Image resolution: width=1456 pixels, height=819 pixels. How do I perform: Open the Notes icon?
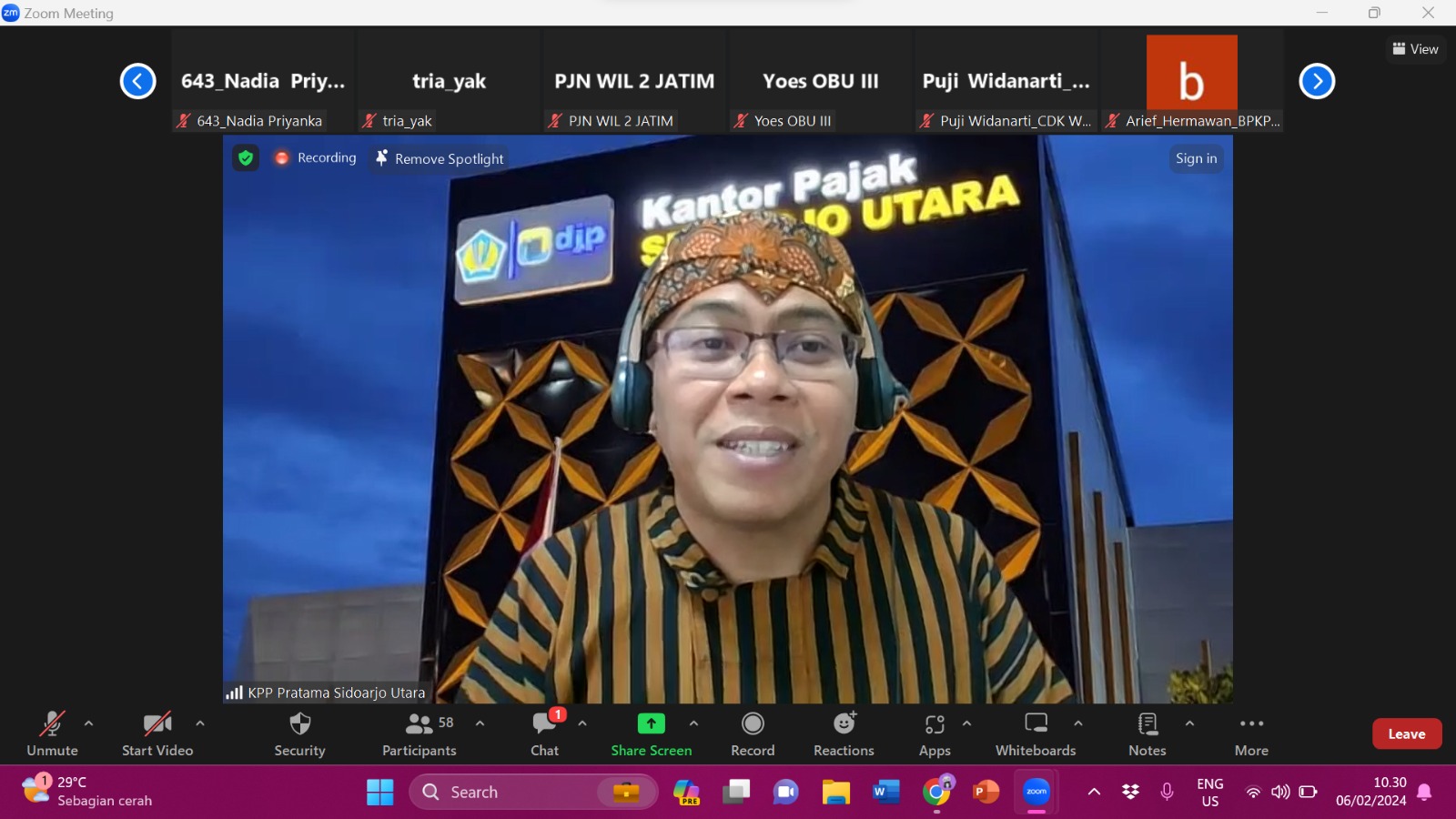click(x=1147, y=724)
